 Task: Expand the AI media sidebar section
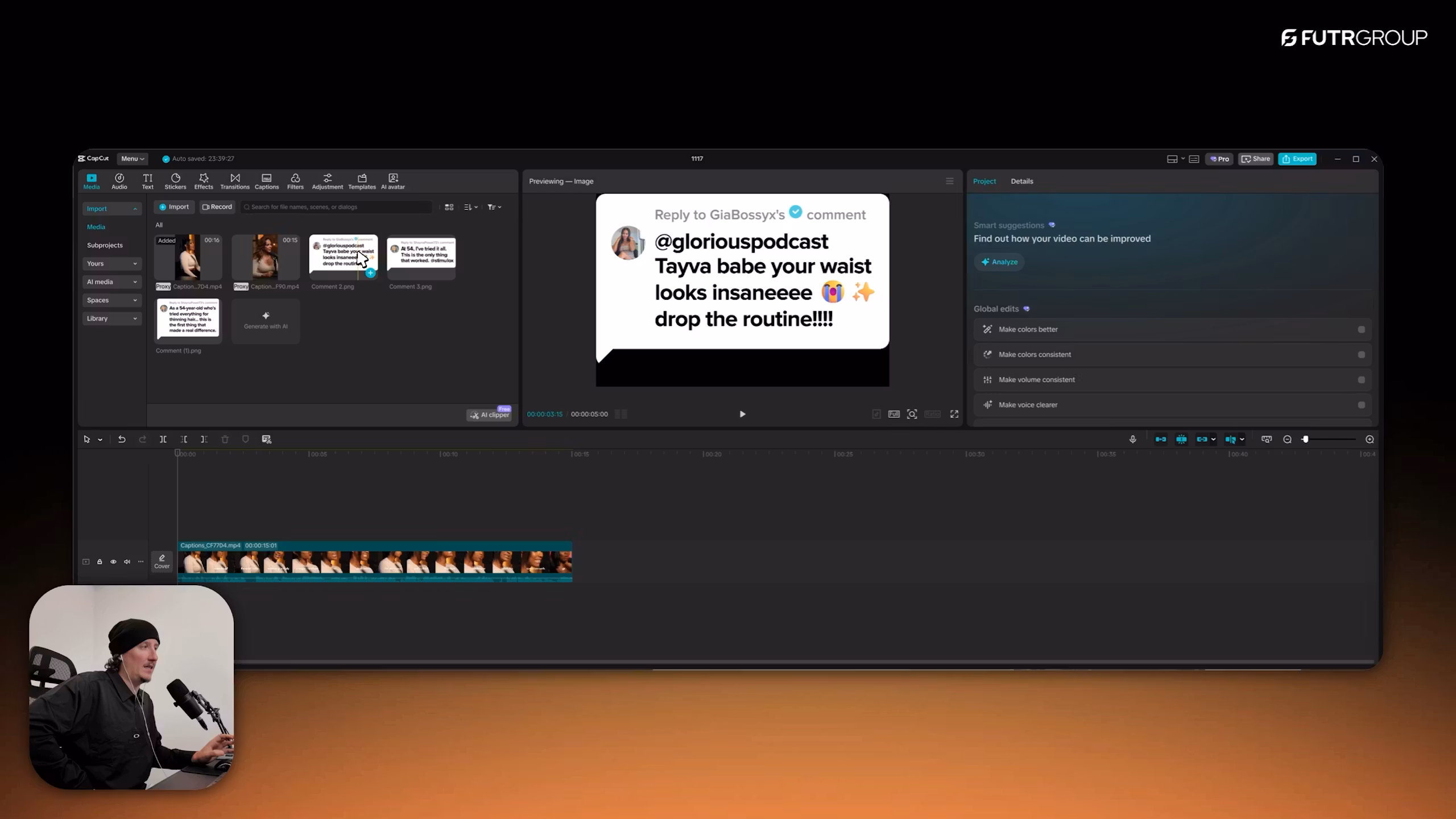coord(111,282)
